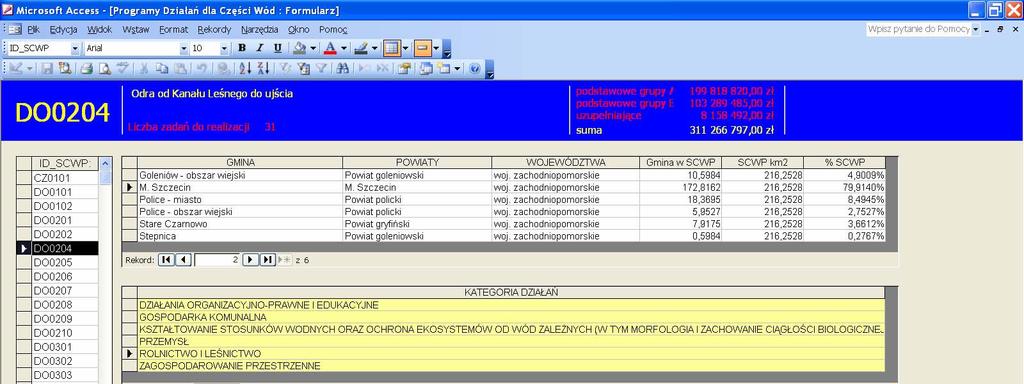1024x384 pixels.
Task: Open the Plik menu
Action: pos(33,29)
